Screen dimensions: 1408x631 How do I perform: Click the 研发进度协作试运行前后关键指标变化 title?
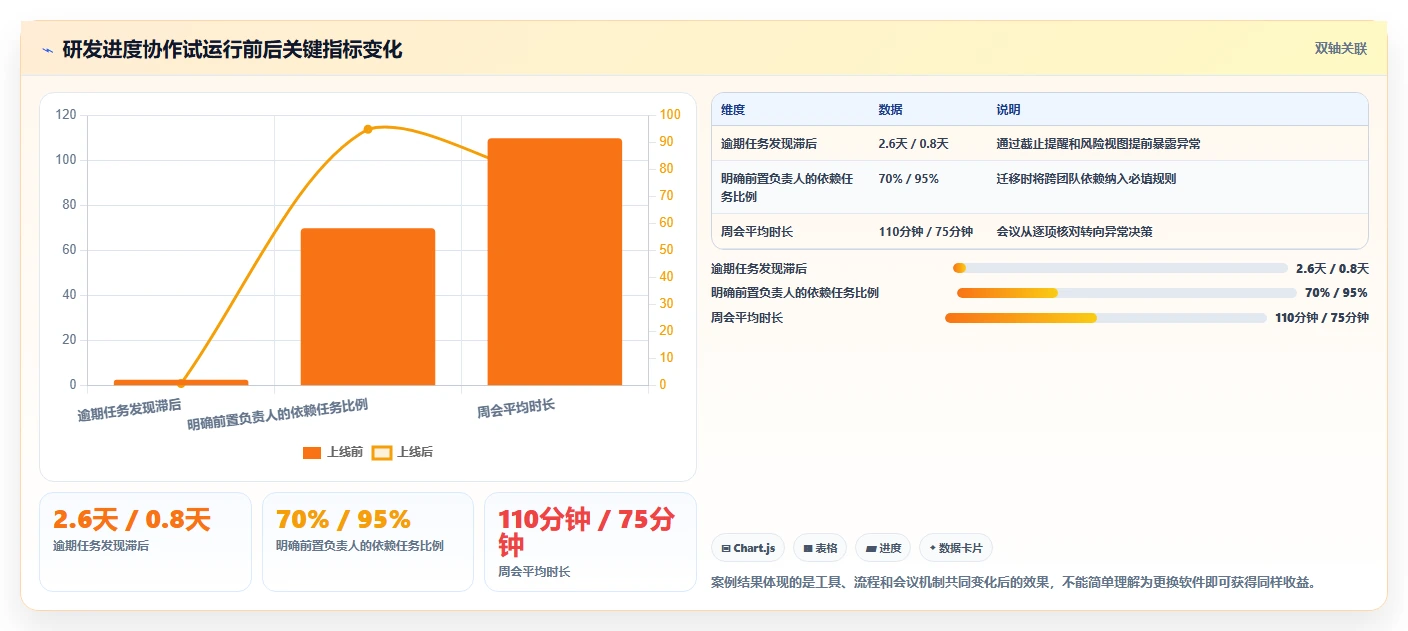pyautogui.click(x=232, y=50)
